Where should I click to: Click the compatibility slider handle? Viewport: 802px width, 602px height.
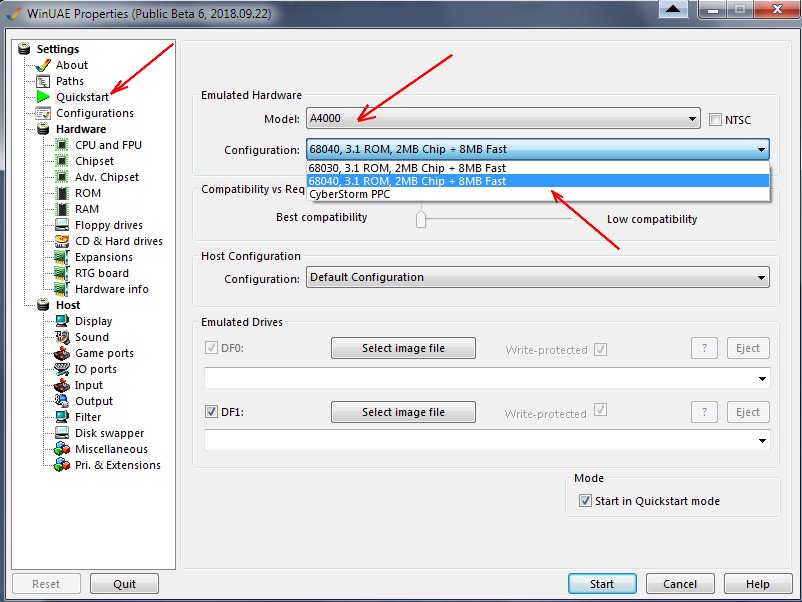click(x=421, y=218)
